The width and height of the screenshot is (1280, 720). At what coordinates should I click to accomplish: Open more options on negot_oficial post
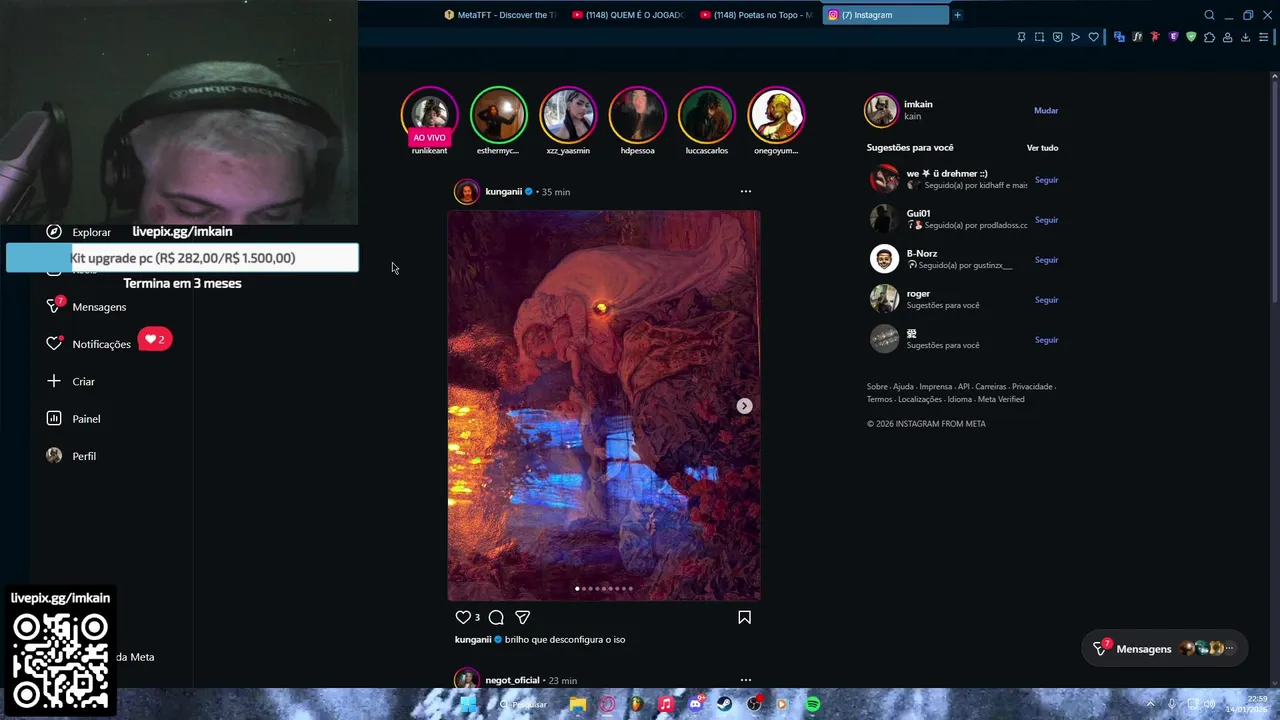(x=745, y=680)
